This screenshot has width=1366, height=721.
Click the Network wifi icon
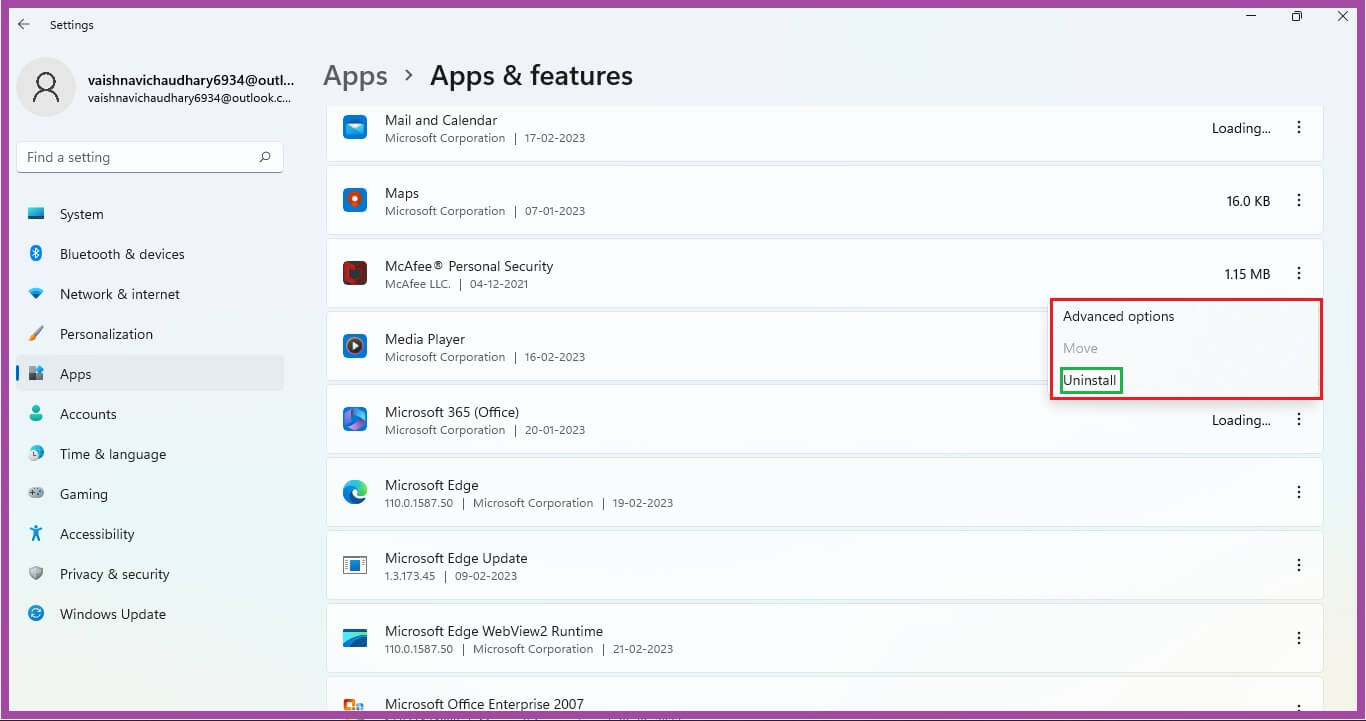click(x=36, y=294)
